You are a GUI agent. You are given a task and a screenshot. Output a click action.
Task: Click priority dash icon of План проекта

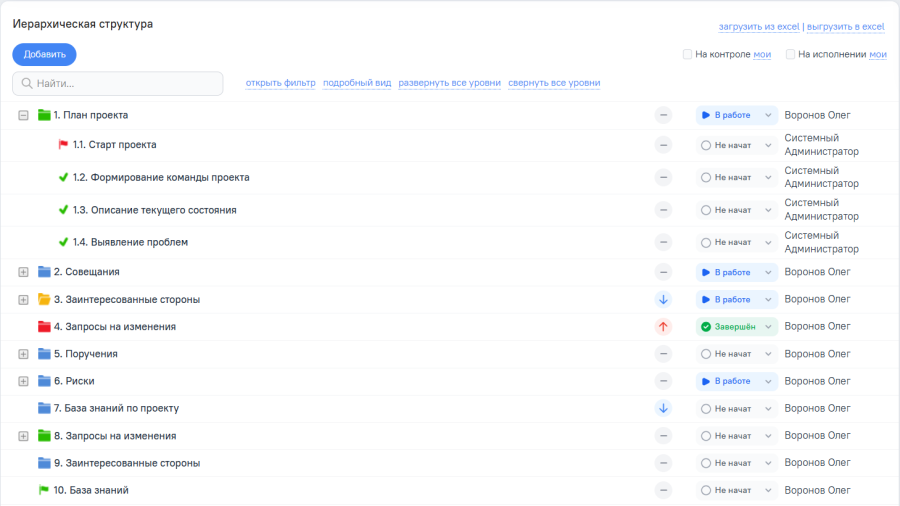point(664,115)
